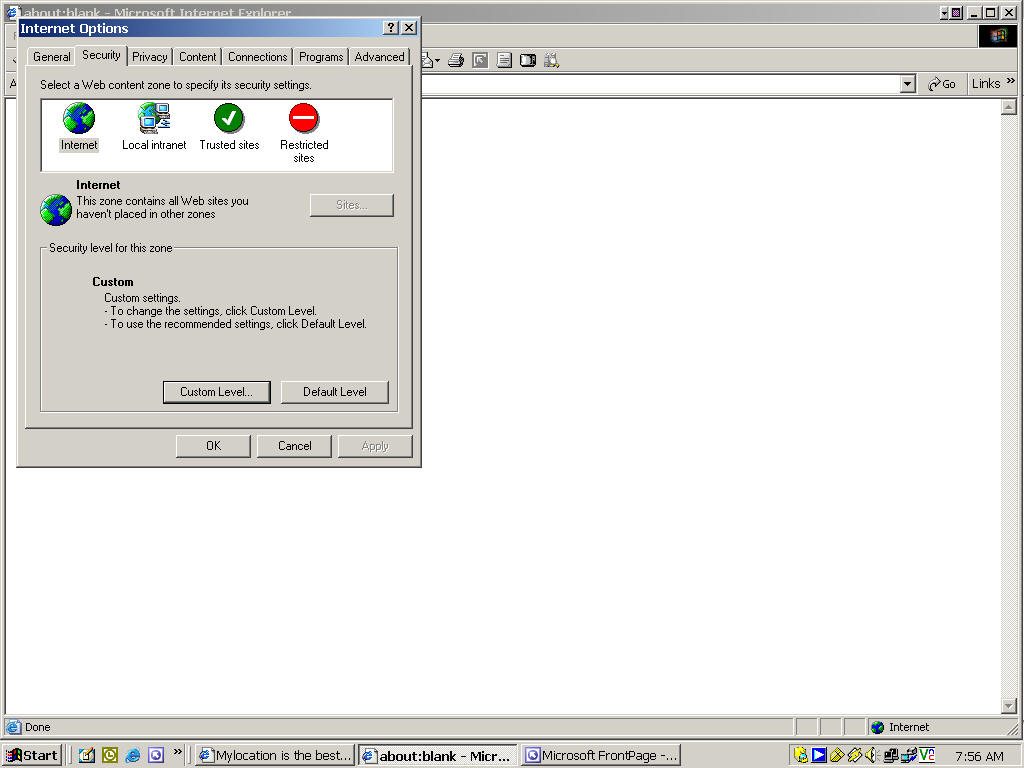Click the network computers tray icon
Screen dimensions: 1024x768
pyautogui.click(x=890, y=756)
